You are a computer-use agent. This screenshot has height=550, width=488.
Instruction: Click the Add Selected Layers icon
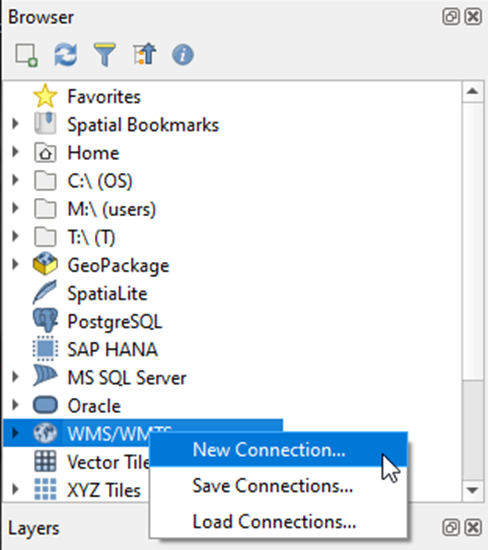point(26,55)
